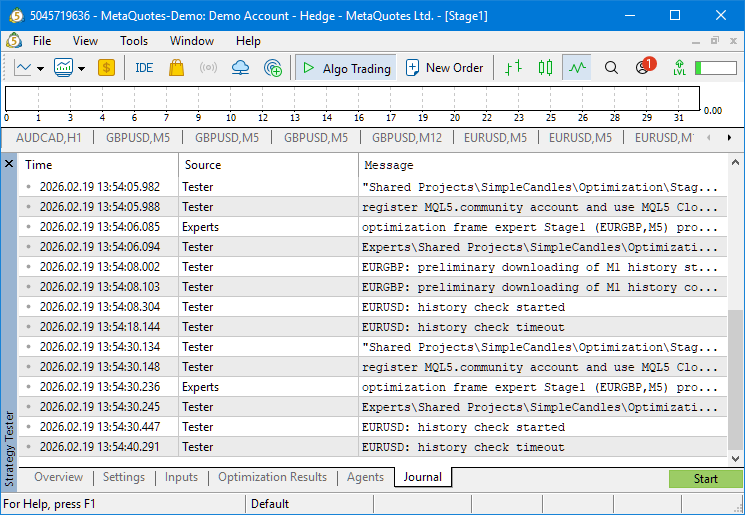Open the View menu

85,41
